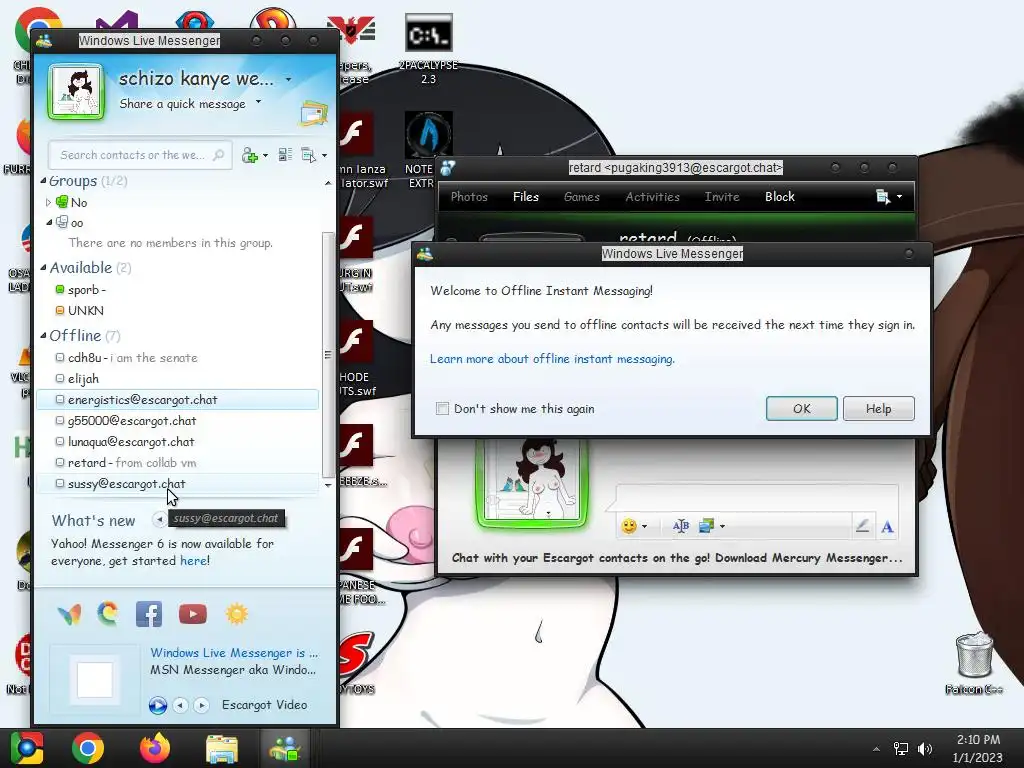Click the Firefox icon in taskbar
The width and height of the screenshot is (1024, 768).
(155, 748)
